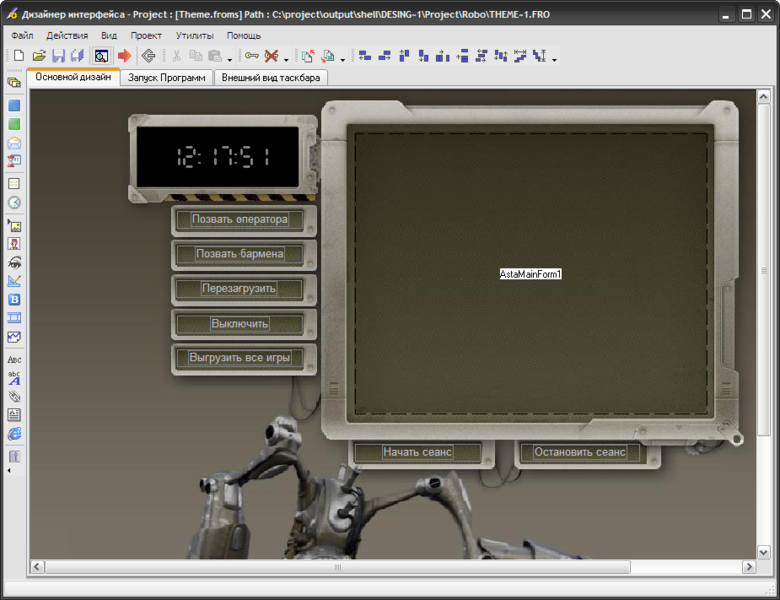
Task: Select the digital clock display 12:17:51
Action: [218, 157]
